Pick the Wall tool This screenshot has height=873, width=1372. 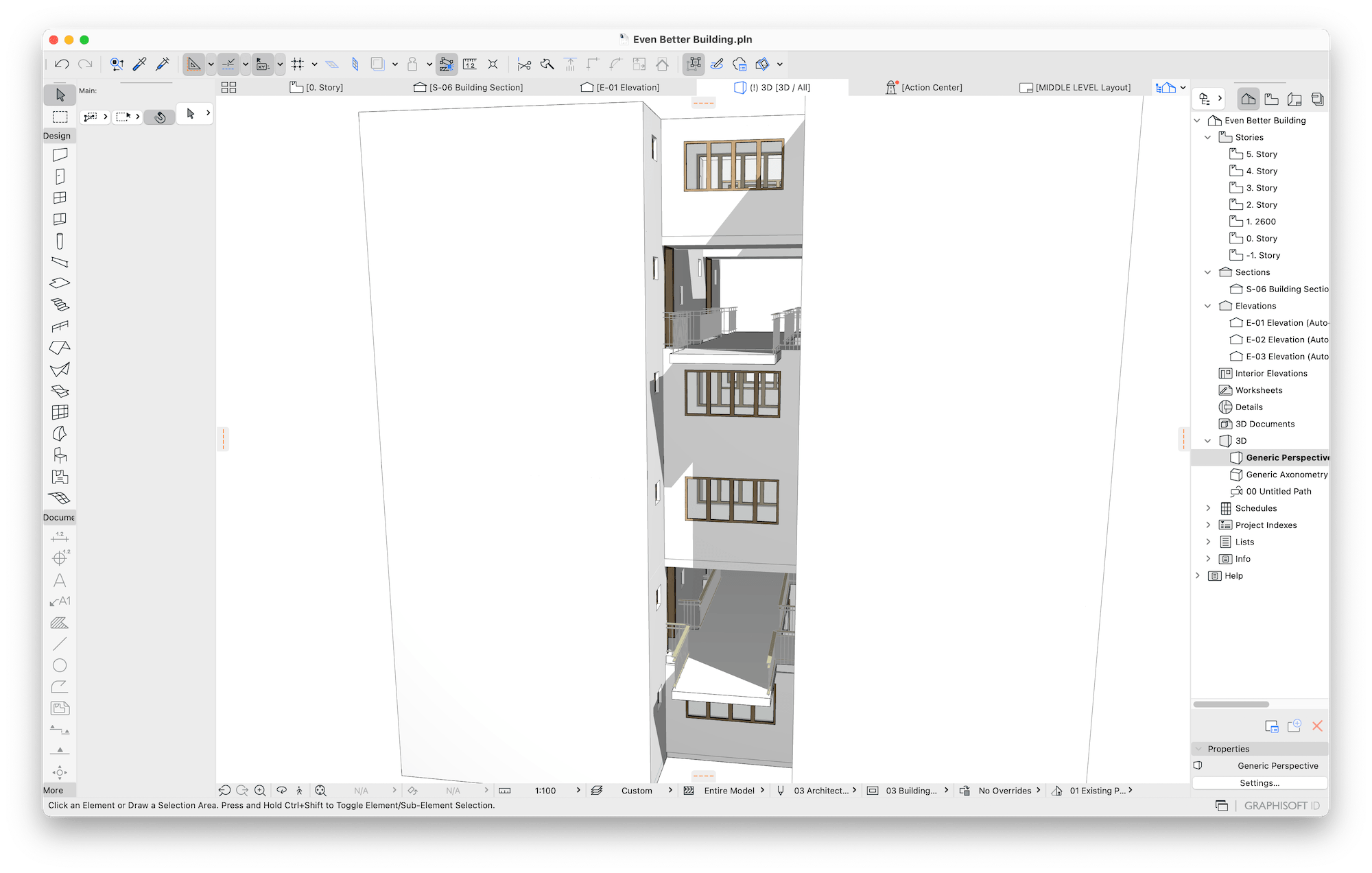[60, 155]
